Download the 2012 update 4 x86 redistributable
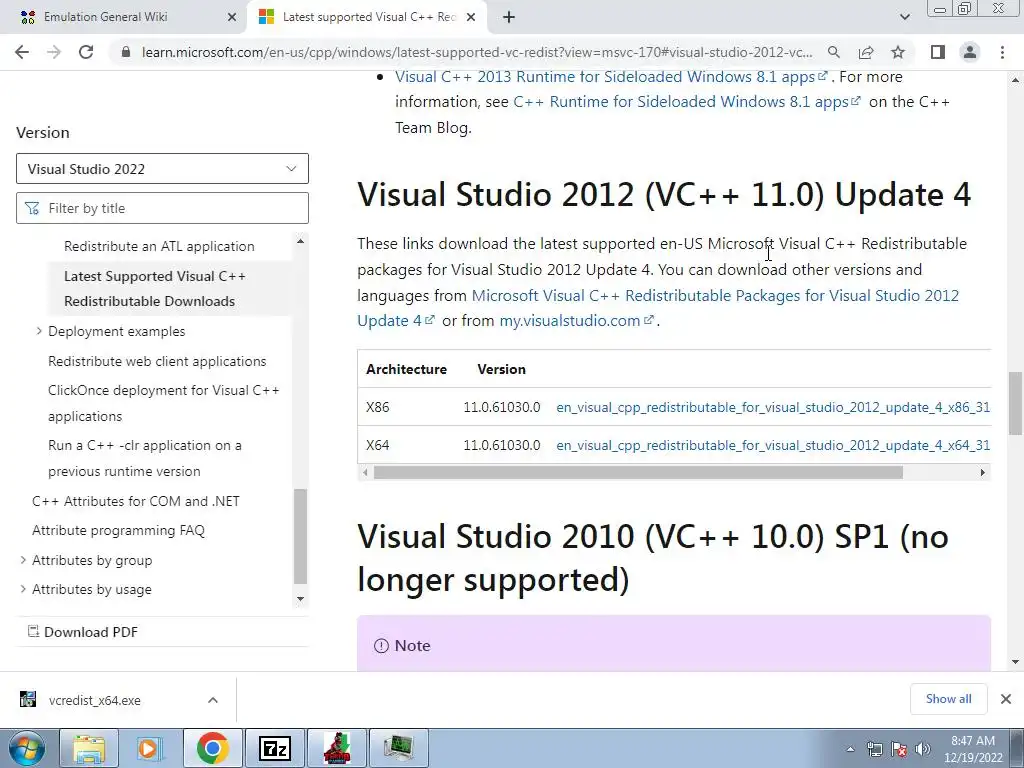 (x=773, y=408)
